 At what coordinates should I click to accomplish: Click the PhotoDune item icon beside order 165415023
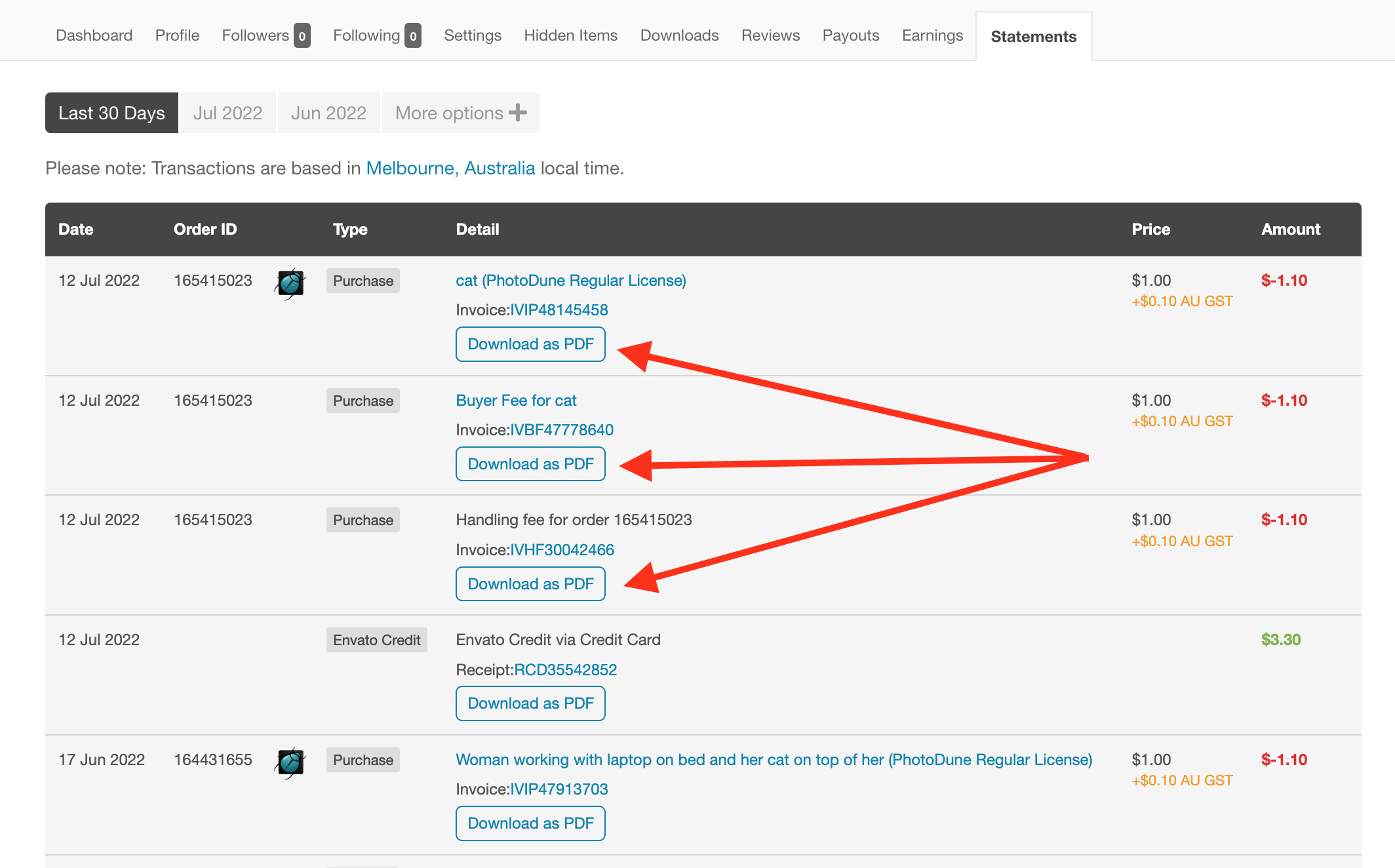289,283
